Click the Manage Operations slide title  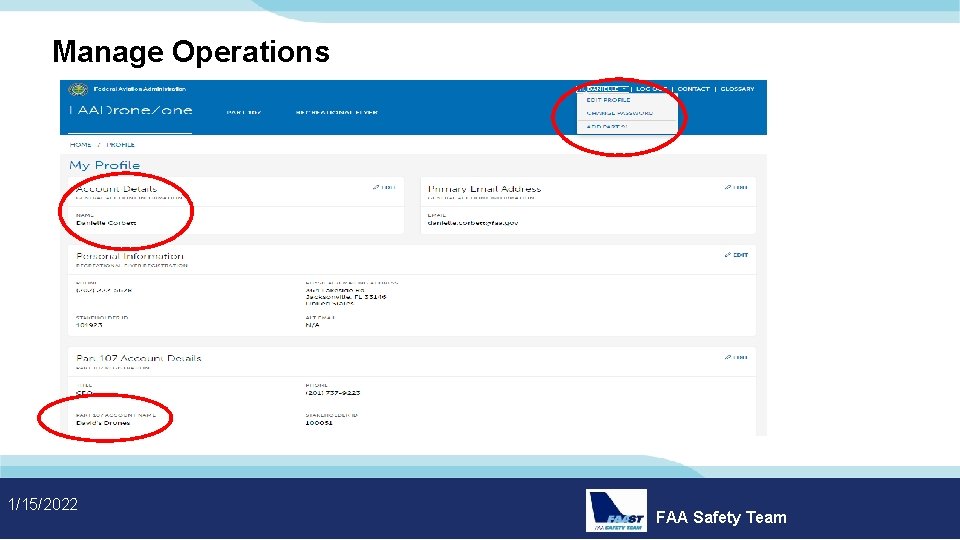point(191,51)
